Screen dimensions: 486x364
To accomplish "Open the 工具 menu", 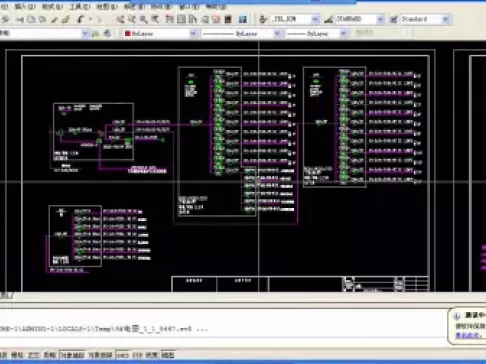I will click(x=80, y=7).
